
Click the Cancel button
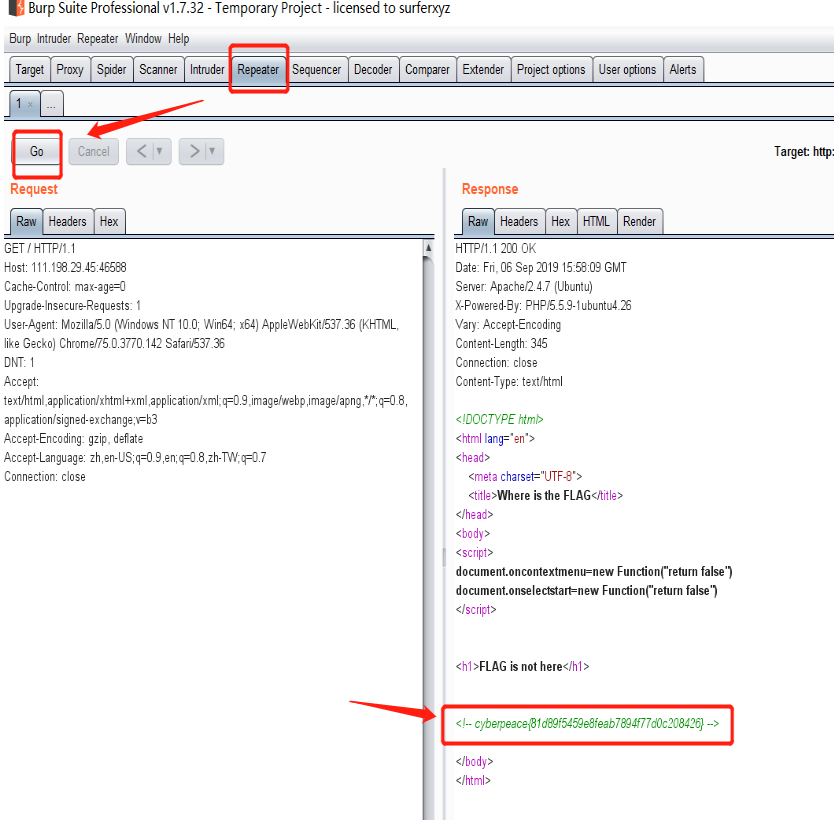94,152
